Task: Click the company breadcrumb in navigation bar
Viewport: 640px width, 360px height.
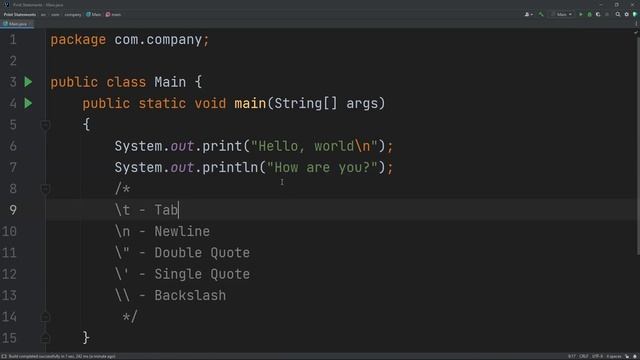Action: pyautogui.click(x=73, y=14)
